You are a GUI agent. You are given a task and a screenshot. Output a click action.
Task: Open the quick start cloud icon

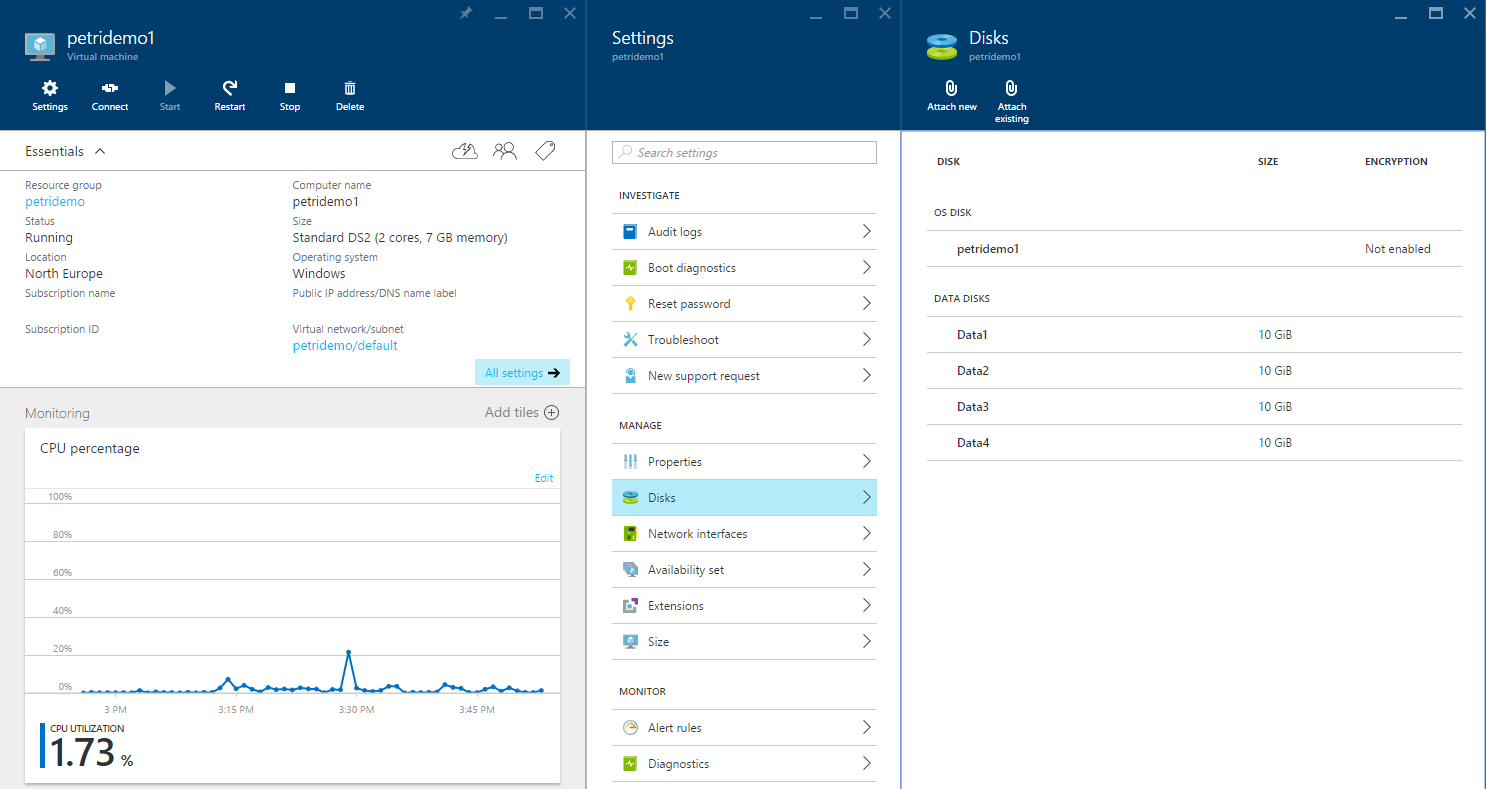click(x=465, y=151)
